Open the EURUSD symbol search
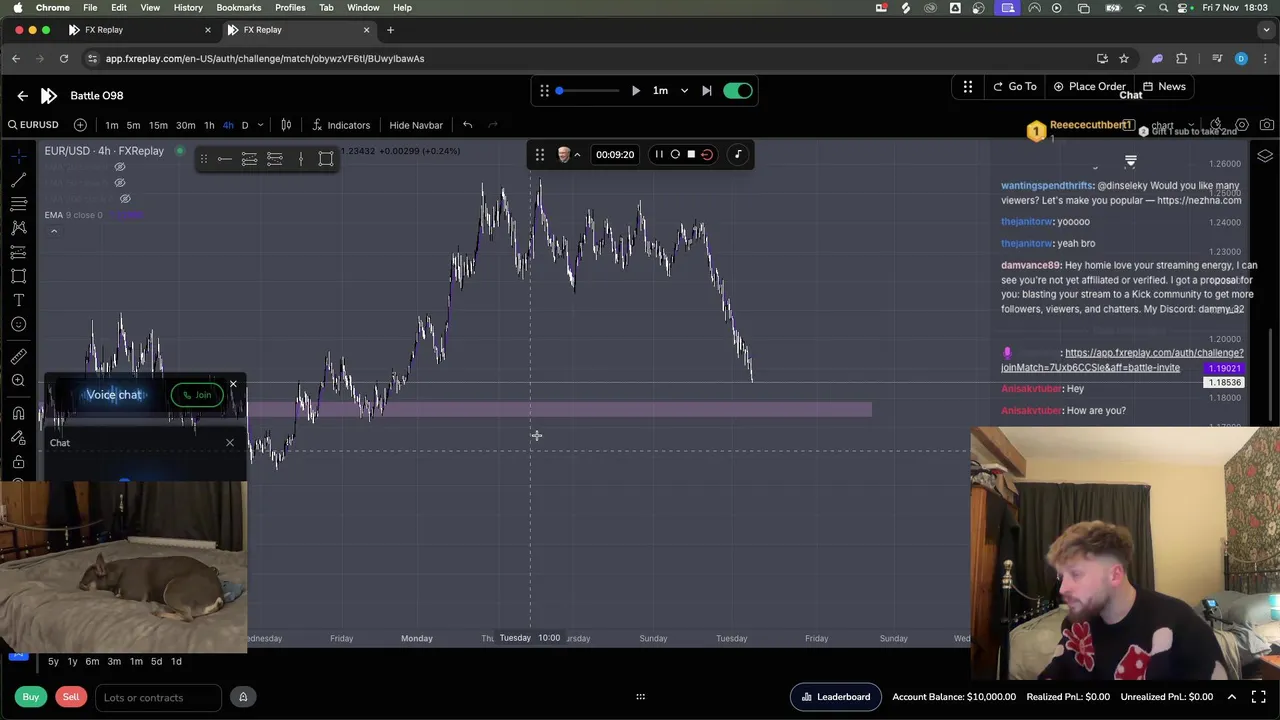This screenshot has width=1280, height=720. click(33, 125)
